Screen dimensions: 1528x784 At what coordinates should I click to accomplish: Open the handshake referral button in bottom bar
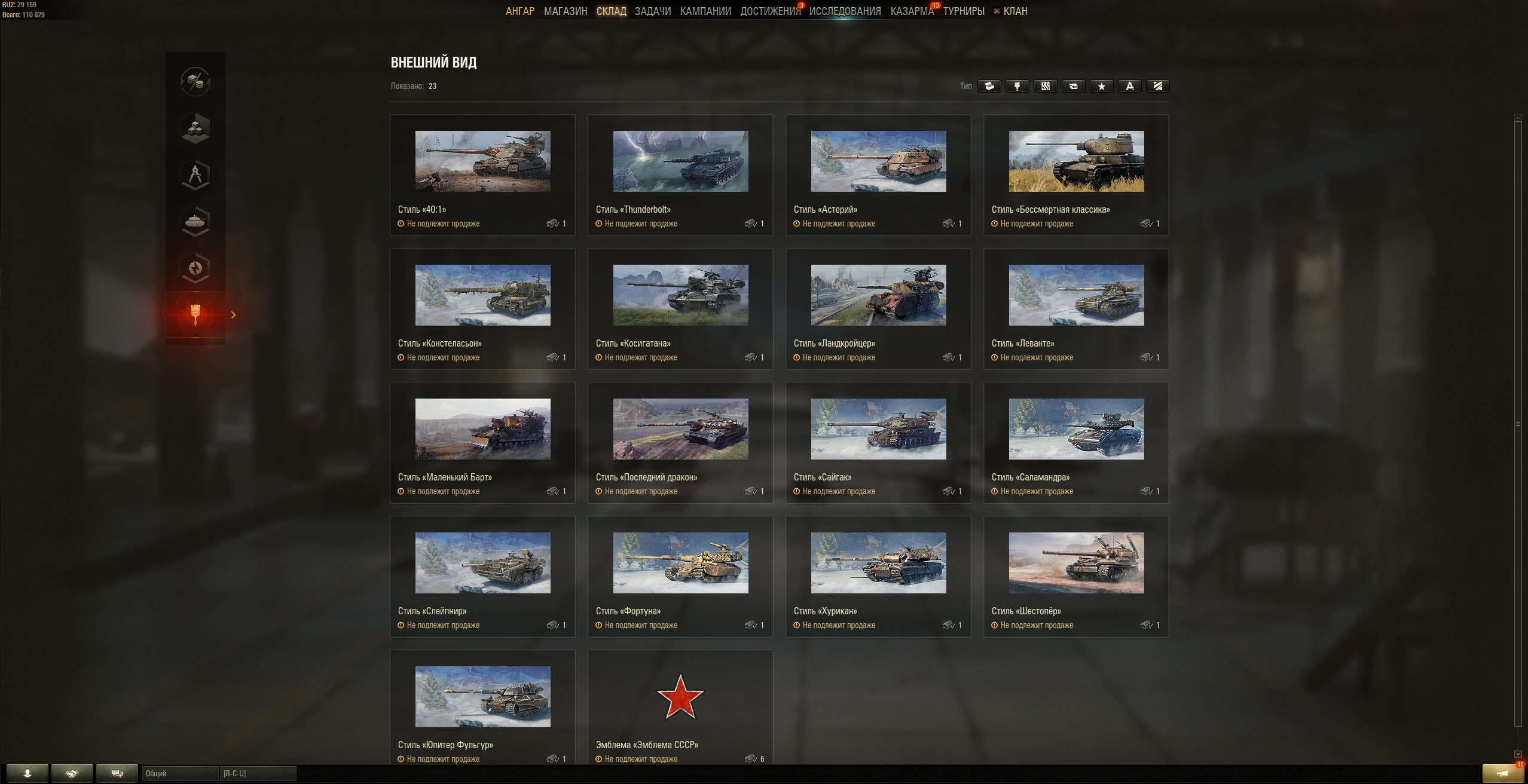pyautogui.click(x=72, y=773)
